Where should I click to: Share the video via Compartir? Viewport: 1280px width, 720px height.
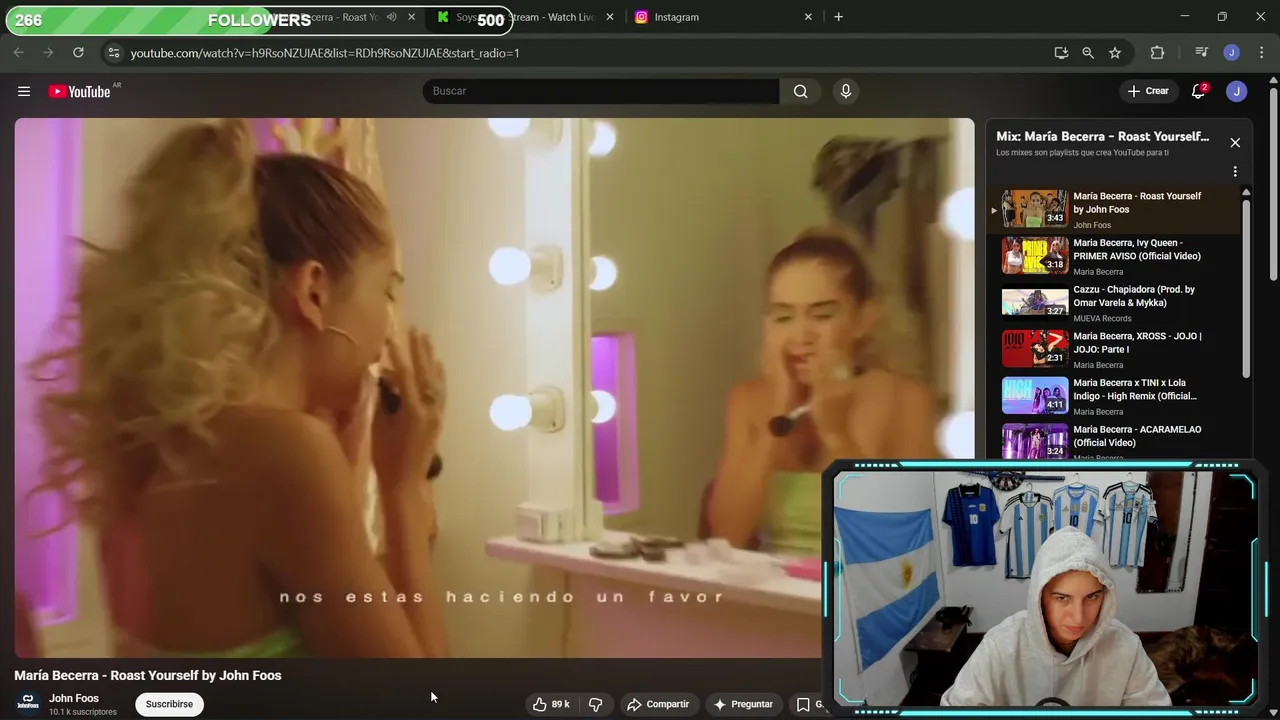[x=658, y=704]
